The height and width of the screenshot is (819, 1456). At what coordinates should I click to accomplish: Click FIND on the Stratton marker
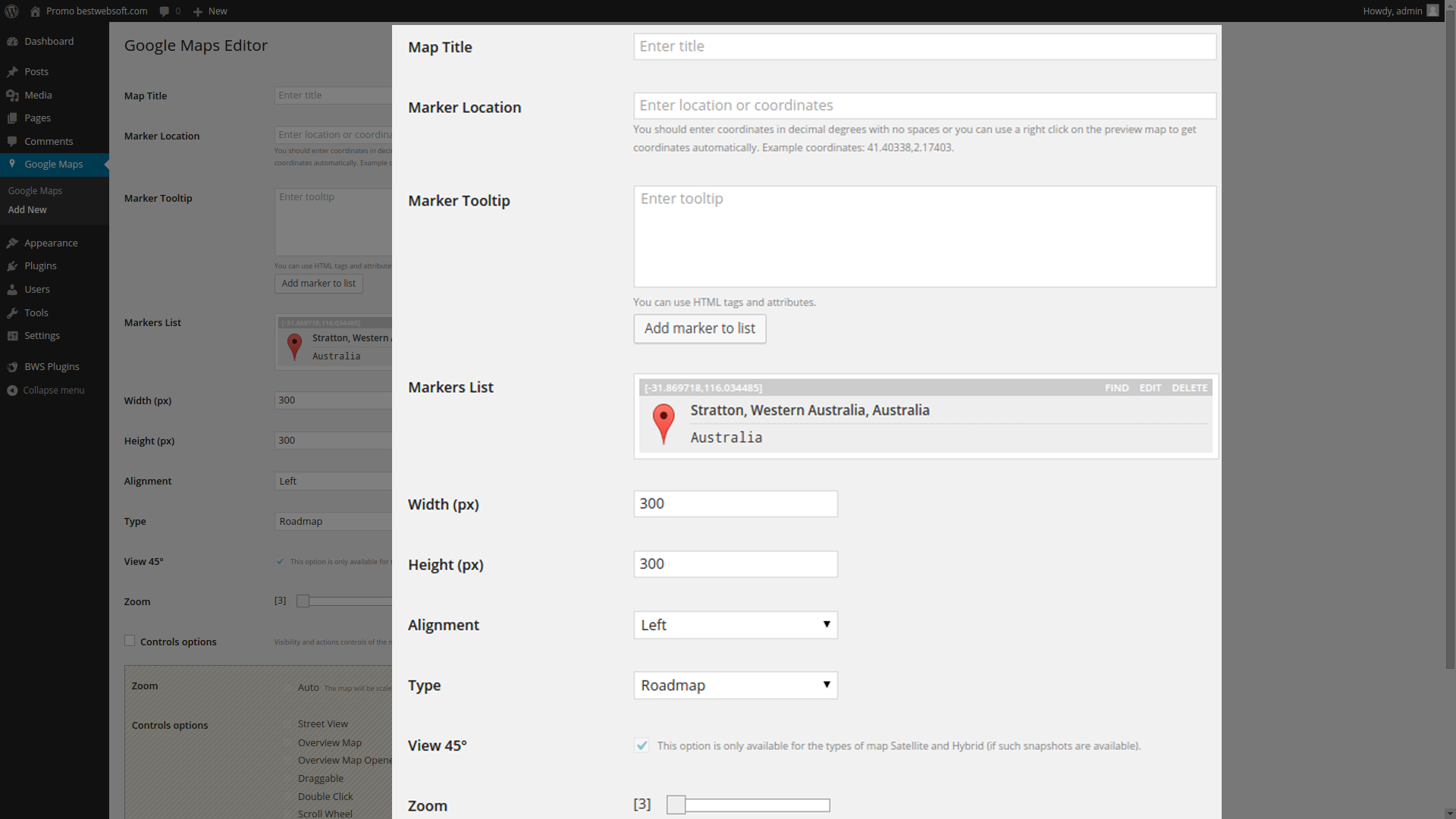pyautogui.click(x=1116, y=388)
